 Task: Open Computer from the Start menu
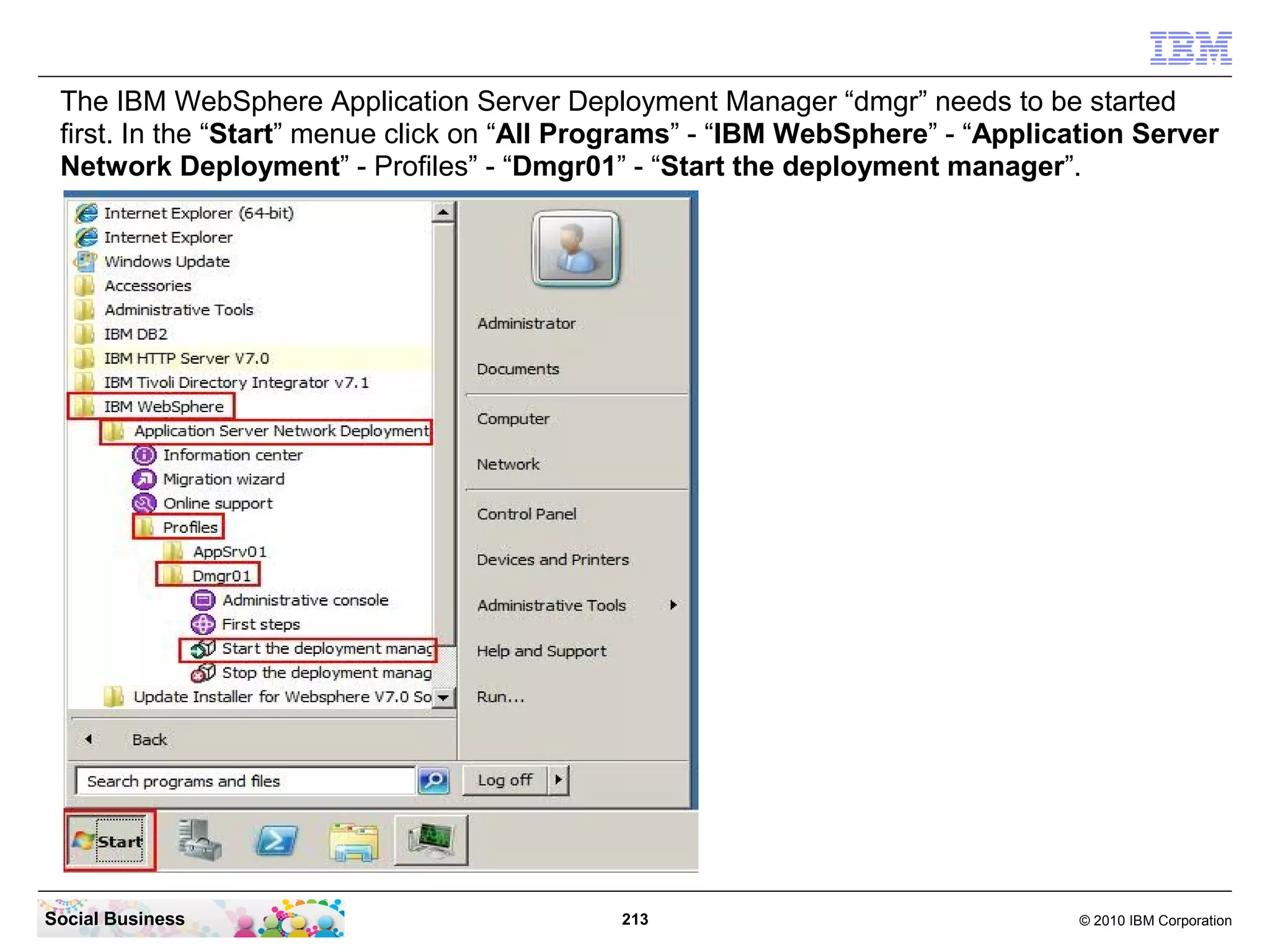pos(513,419)
